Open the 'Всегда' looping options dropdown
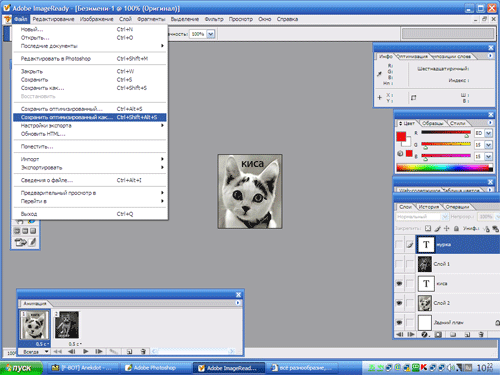The width and height of the screenshot is (500, 375). (35, 352)
